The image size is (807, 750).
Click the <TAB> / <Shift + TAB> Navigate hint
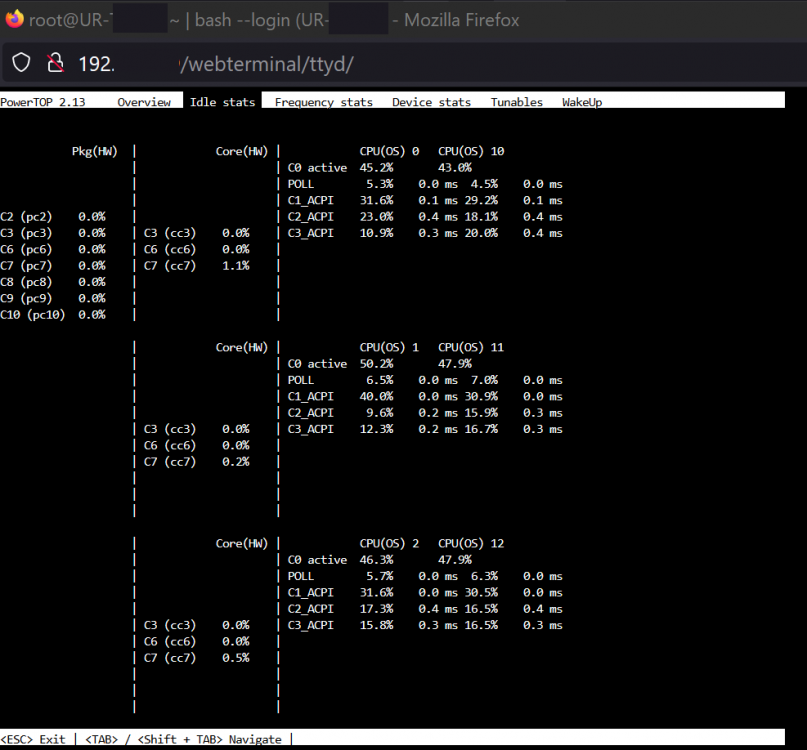pos(183,740)
